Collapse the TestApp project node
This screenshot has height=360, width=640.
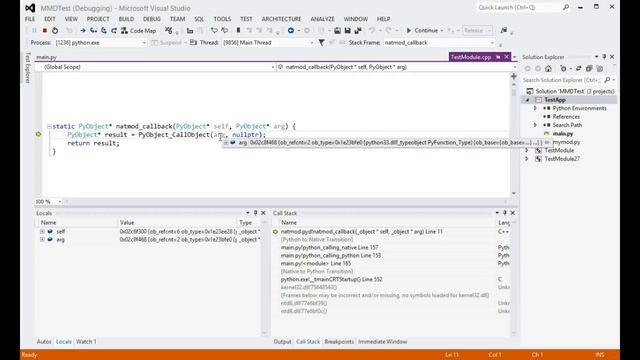[x=527, y=100]
